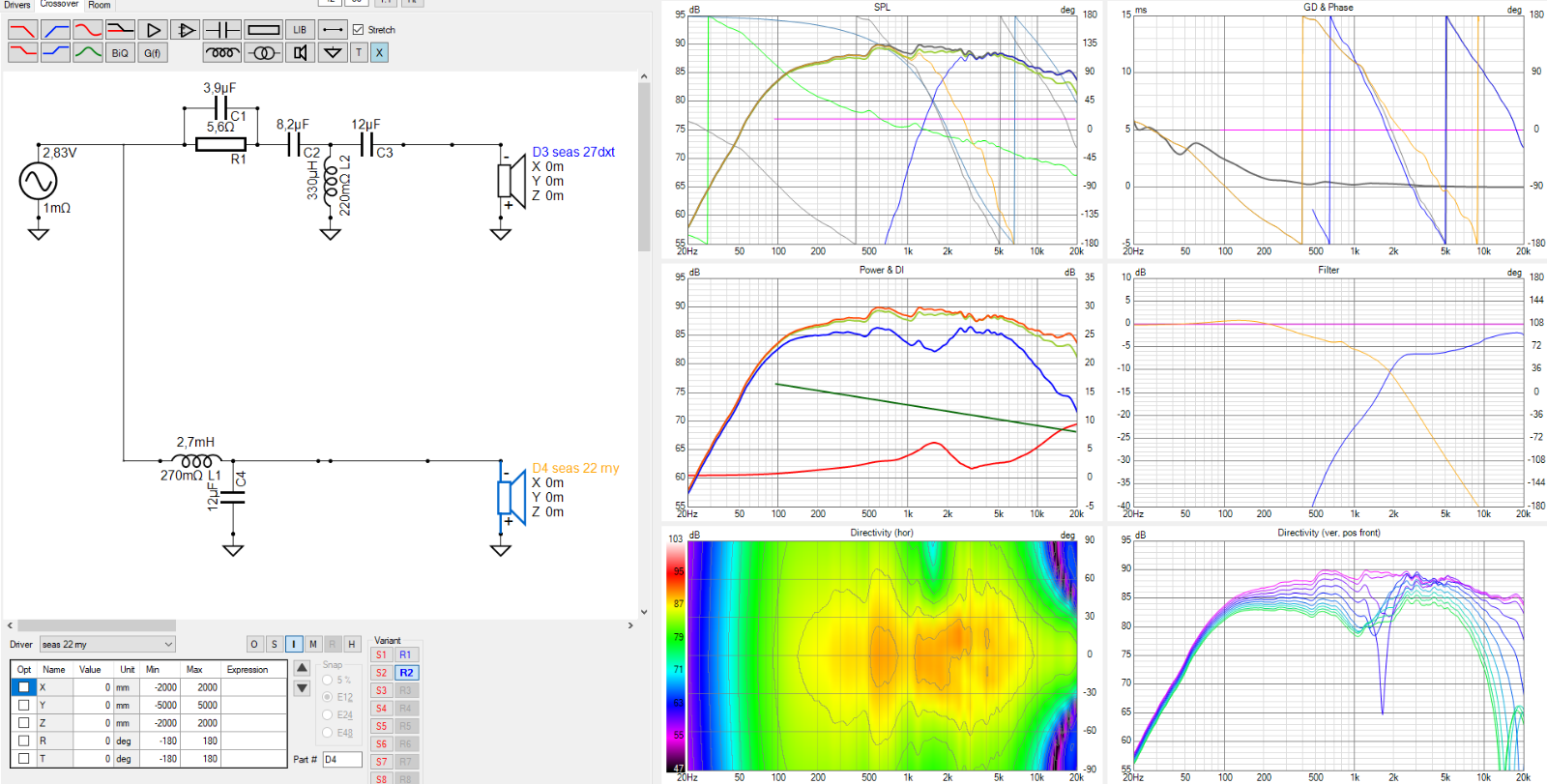Move parameter row down with down arrow
1547x784 pixels.
[x=302, y=688]
